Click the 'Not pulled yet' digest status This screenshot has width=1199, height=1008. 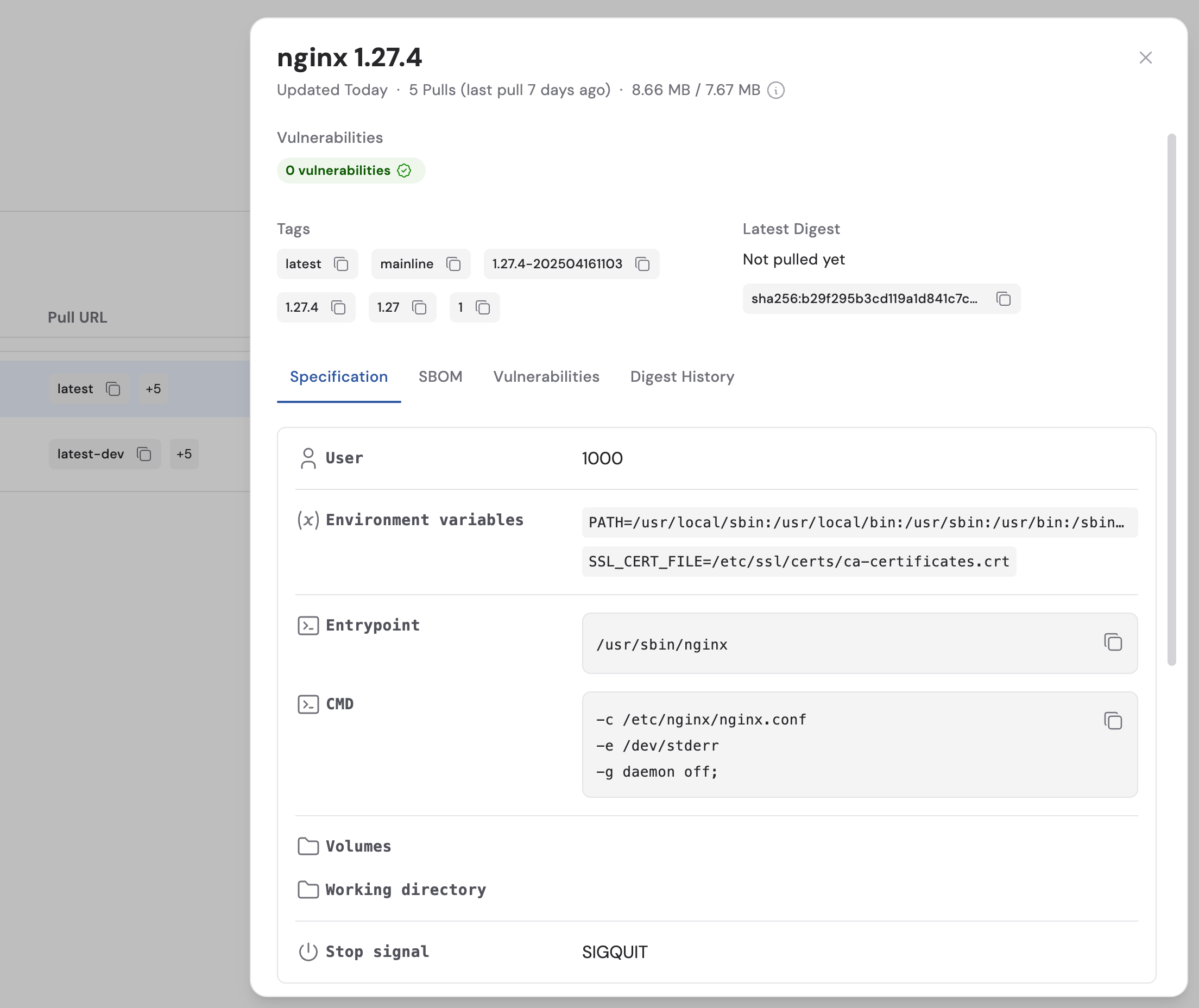(793, 260)
